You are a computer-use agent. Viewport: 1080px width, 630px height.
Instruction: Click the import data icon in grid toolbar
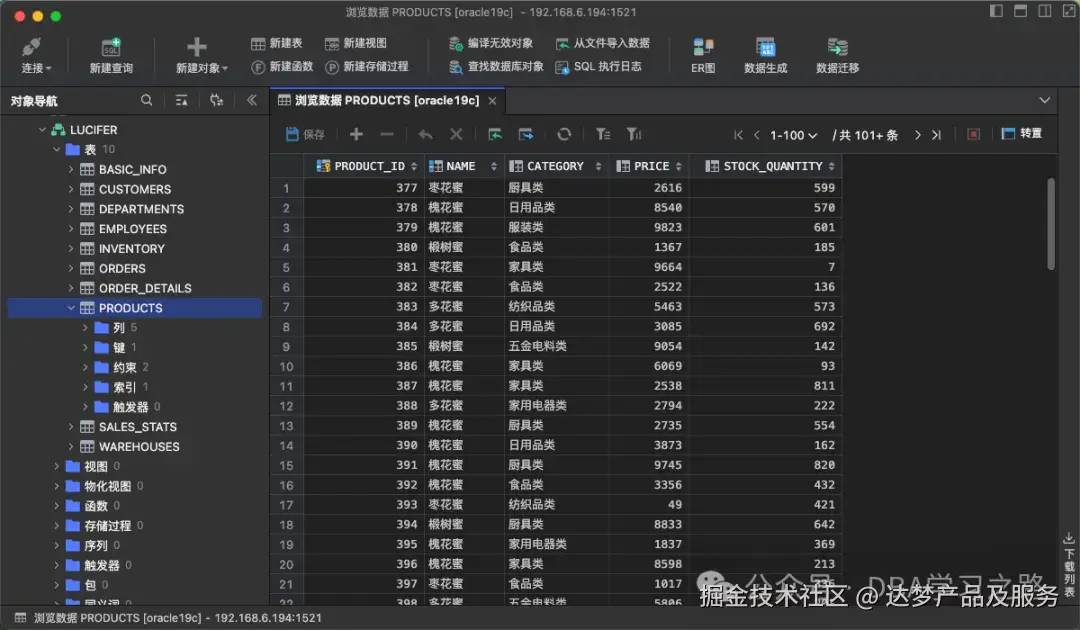[x=495, y=134]
